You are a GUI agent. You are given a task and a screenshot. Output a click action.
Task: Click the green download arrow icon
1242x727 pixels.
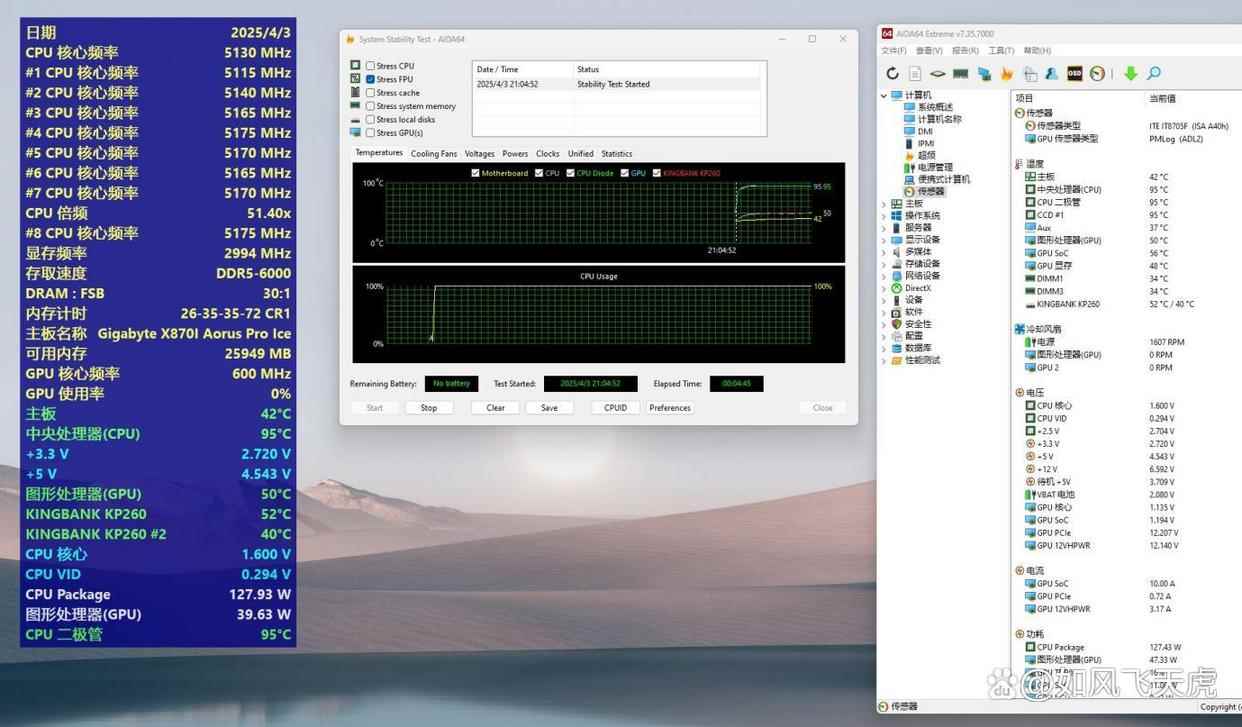click(1130, 74)
